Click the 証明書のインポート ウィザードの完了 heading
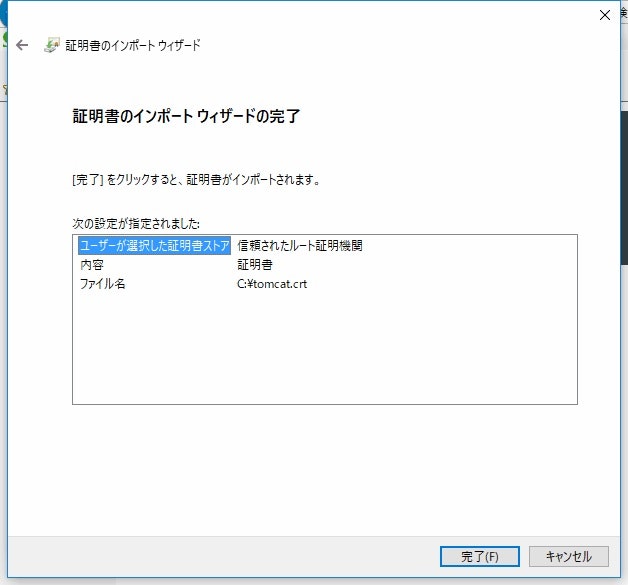The height and width of the screenshot is (585, 628). 186,116
